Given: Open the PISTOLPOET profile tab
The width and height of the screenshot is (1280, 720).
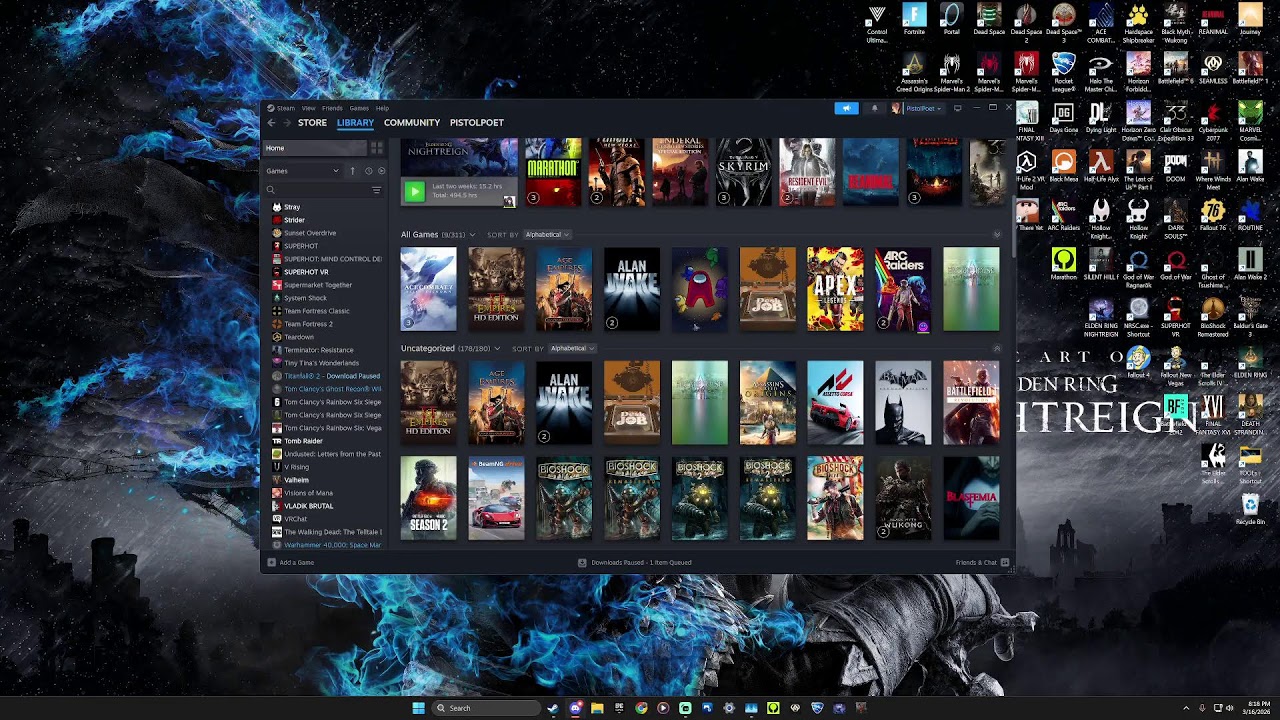Looking at the screenshot, I should pyautogui.click(x=477, y=123).
